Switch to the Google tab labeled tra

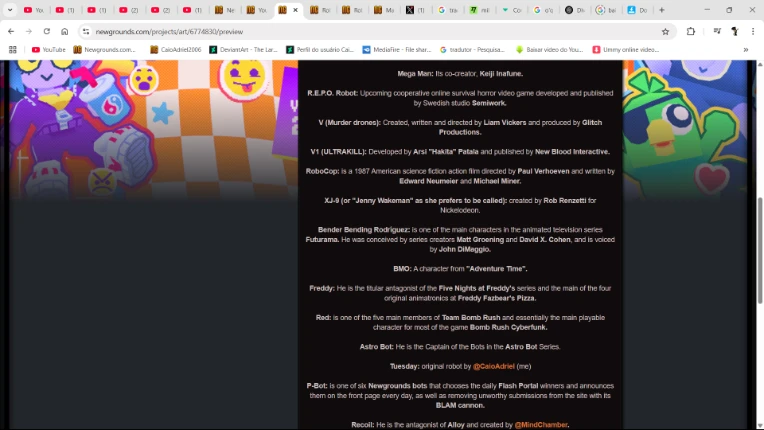click(x=448, y=10)
